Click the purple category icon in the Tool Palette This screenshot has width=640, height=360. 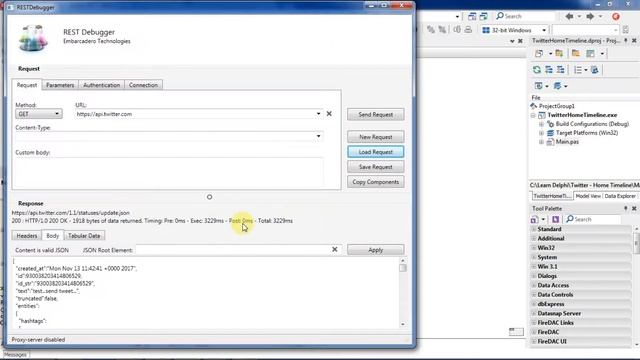coord(556,220)
